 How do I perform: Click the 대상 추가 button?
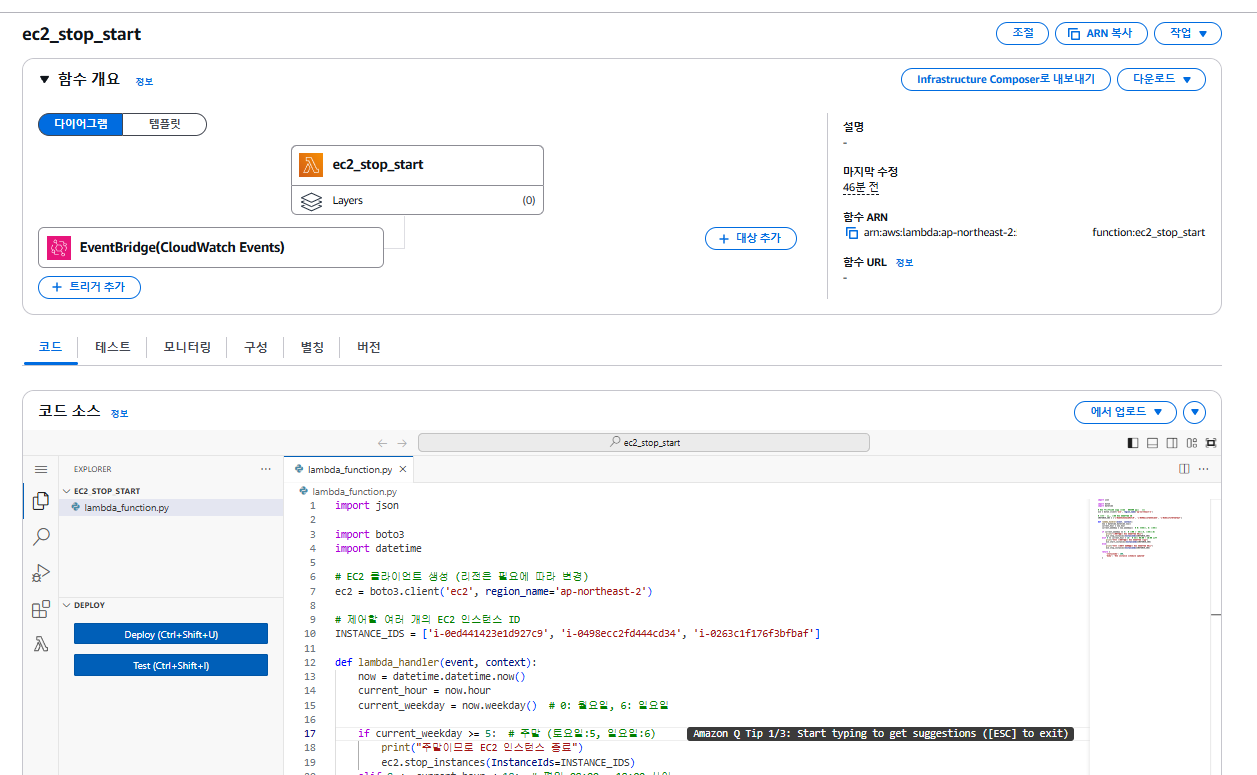tap(751, 239)
